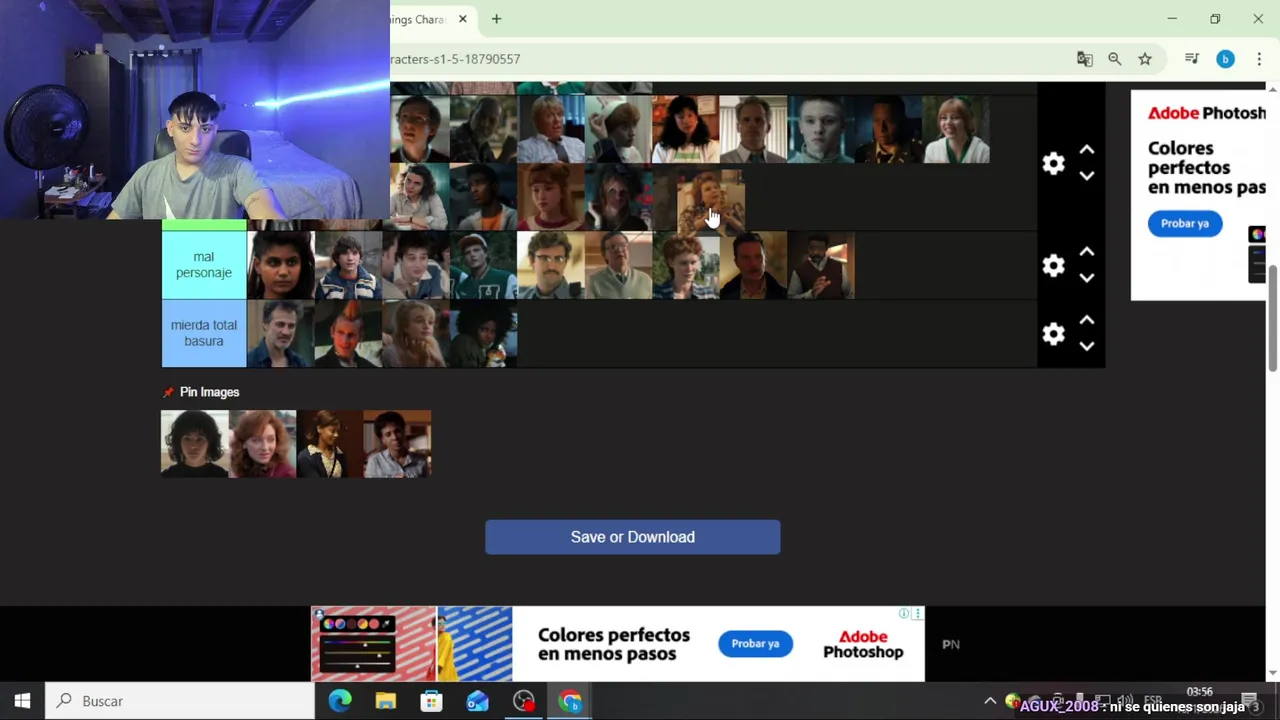Select smiling red-haired girl at top row end
This screenshot has width=1280, height=720.
[956, 129]
